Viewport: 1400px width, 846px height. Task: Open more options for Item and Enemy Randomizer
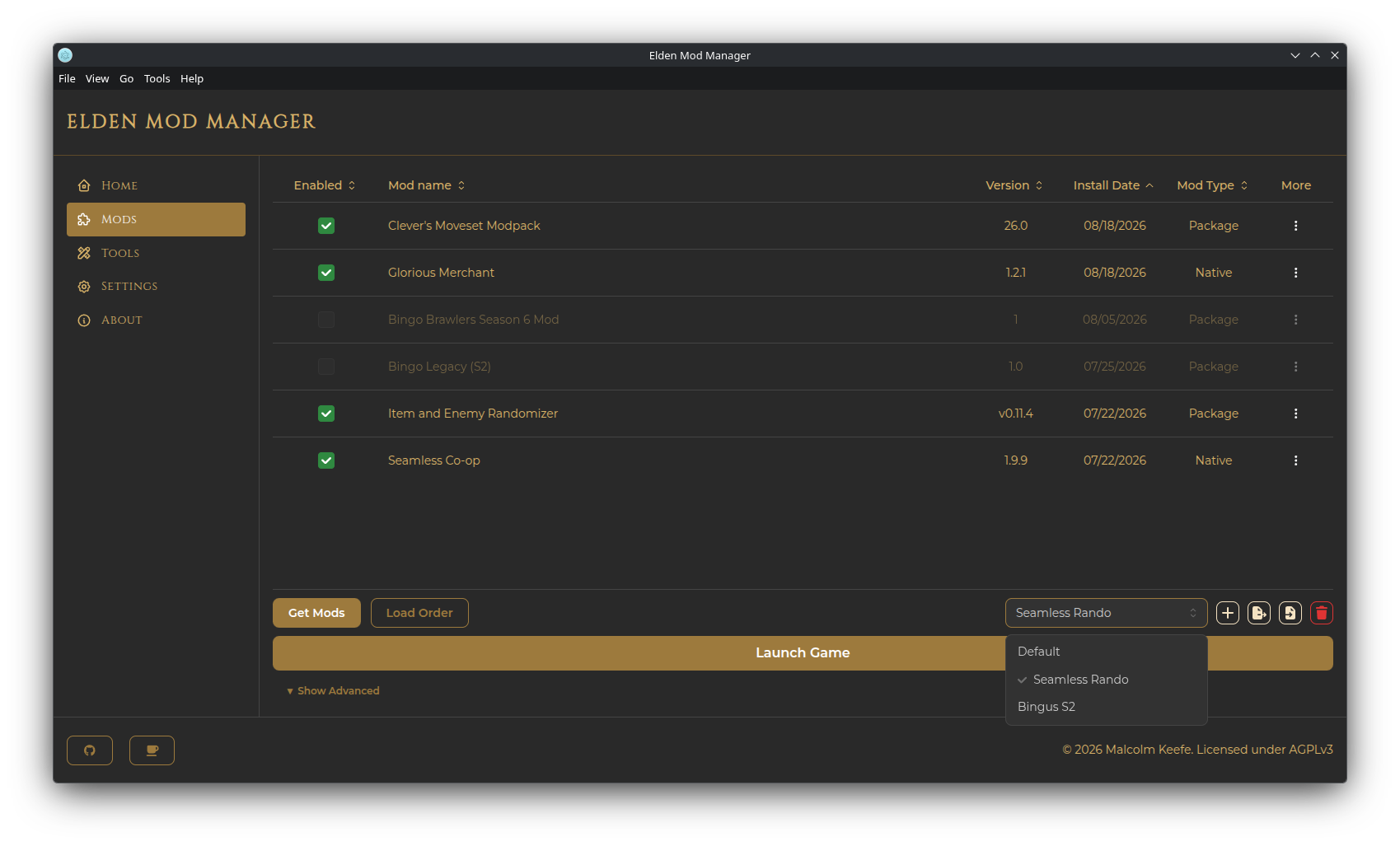(x=1295, y=414)
